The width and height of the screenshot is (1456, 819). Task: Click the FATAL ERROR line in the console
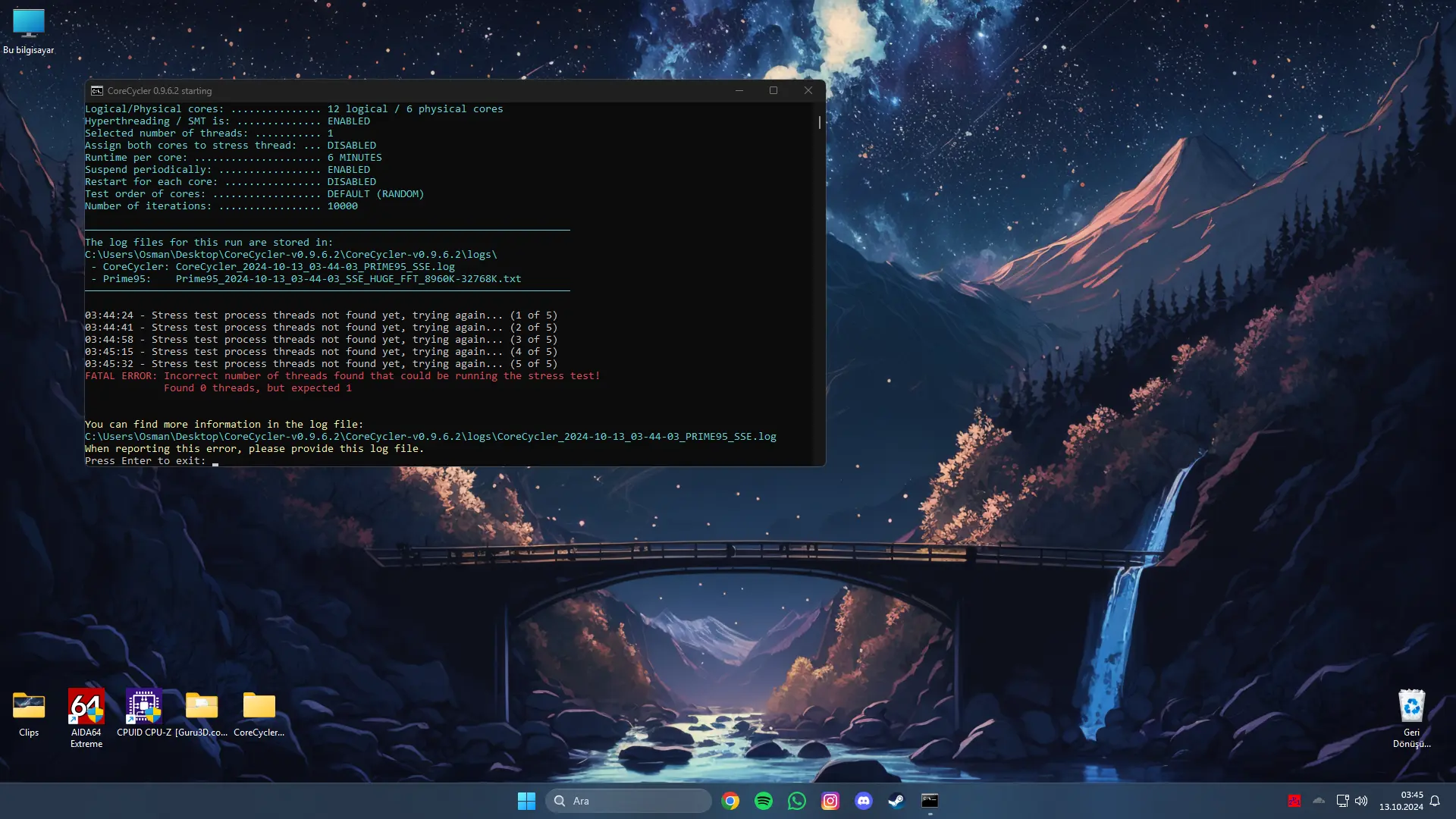tap(343, 376)
